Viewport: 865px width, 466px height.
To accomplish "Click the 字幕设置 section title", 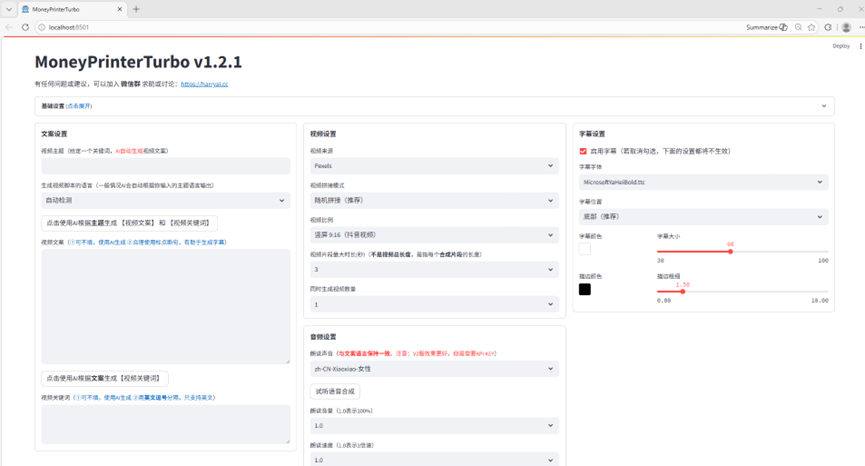I will (x=592, y=134).
